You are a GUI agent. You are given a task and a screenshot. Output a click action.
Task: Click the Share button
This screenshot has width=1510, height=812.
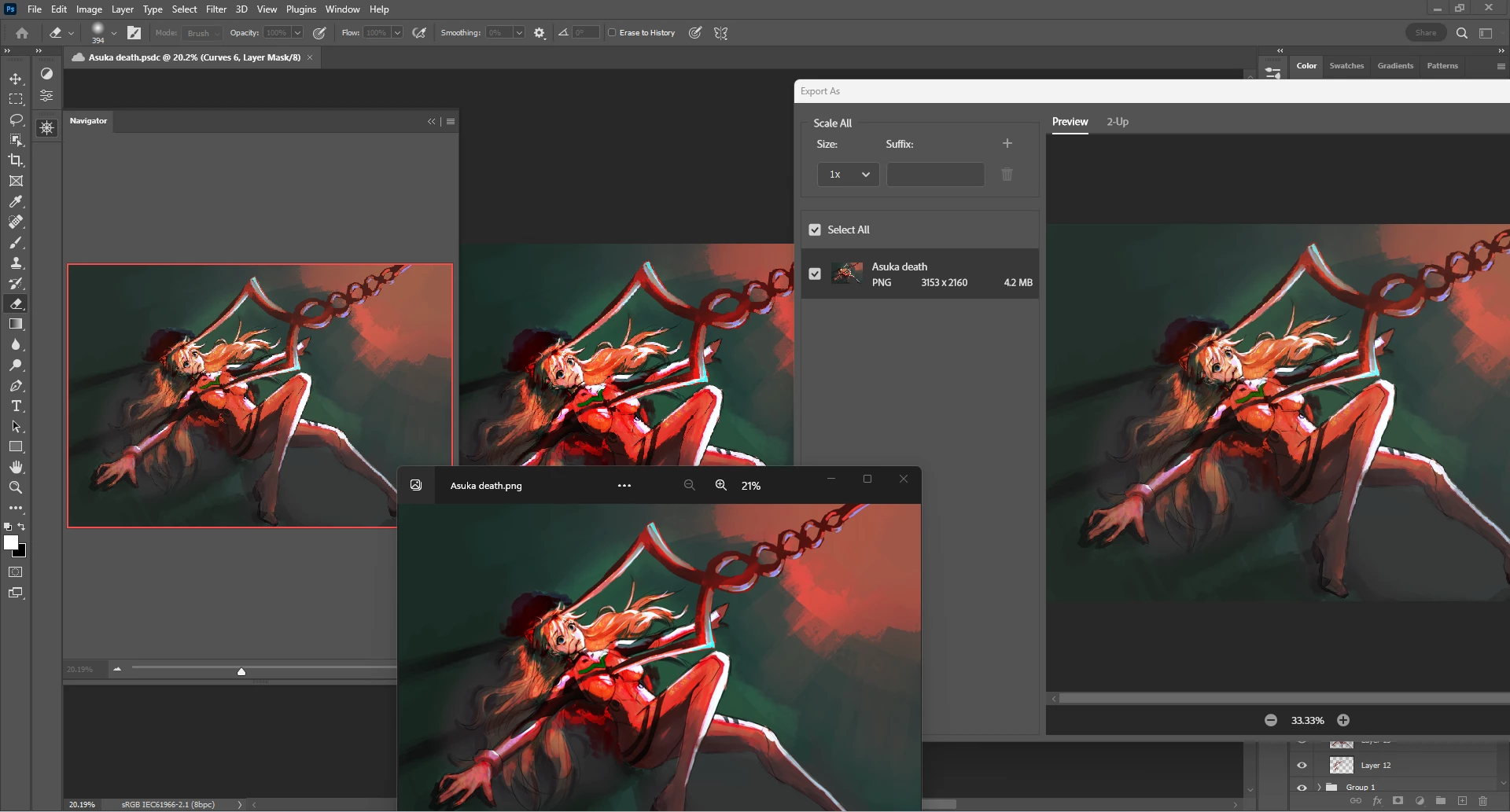1426,33
